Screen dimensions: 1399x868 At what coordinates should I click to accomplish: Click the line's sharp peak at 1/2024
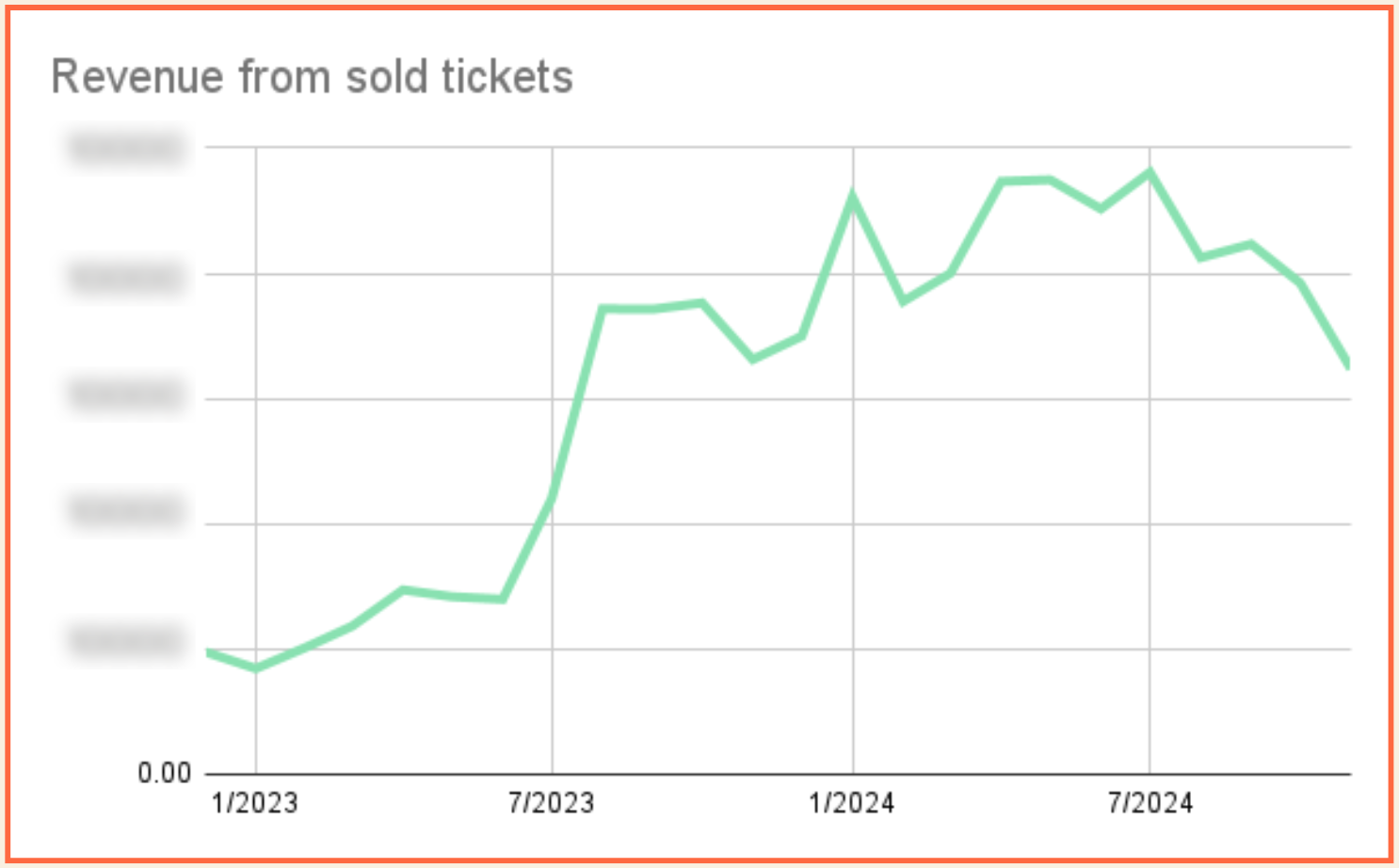tap(853, 197)
